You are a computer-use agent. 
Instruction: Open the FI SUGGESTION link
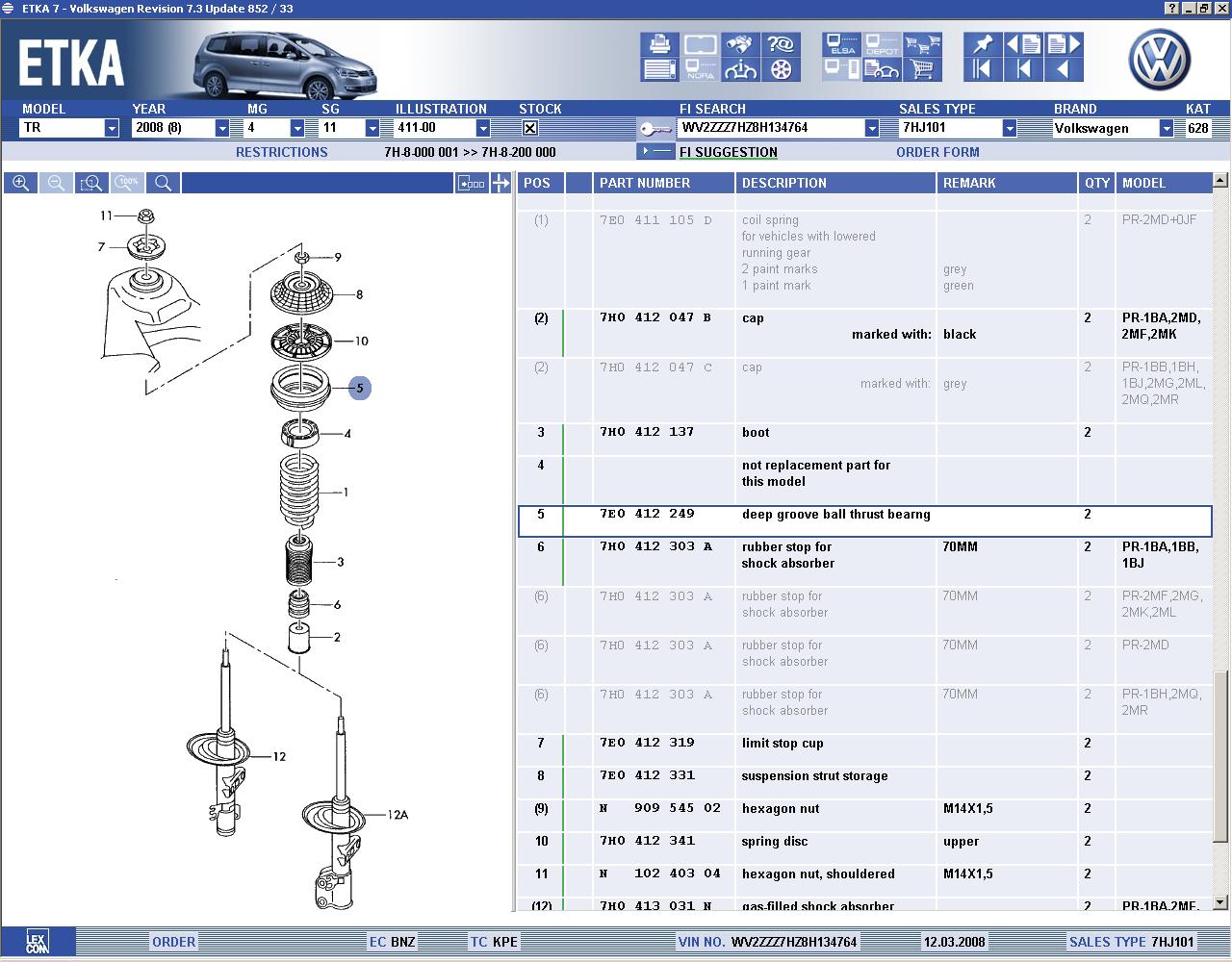point(729,152)
